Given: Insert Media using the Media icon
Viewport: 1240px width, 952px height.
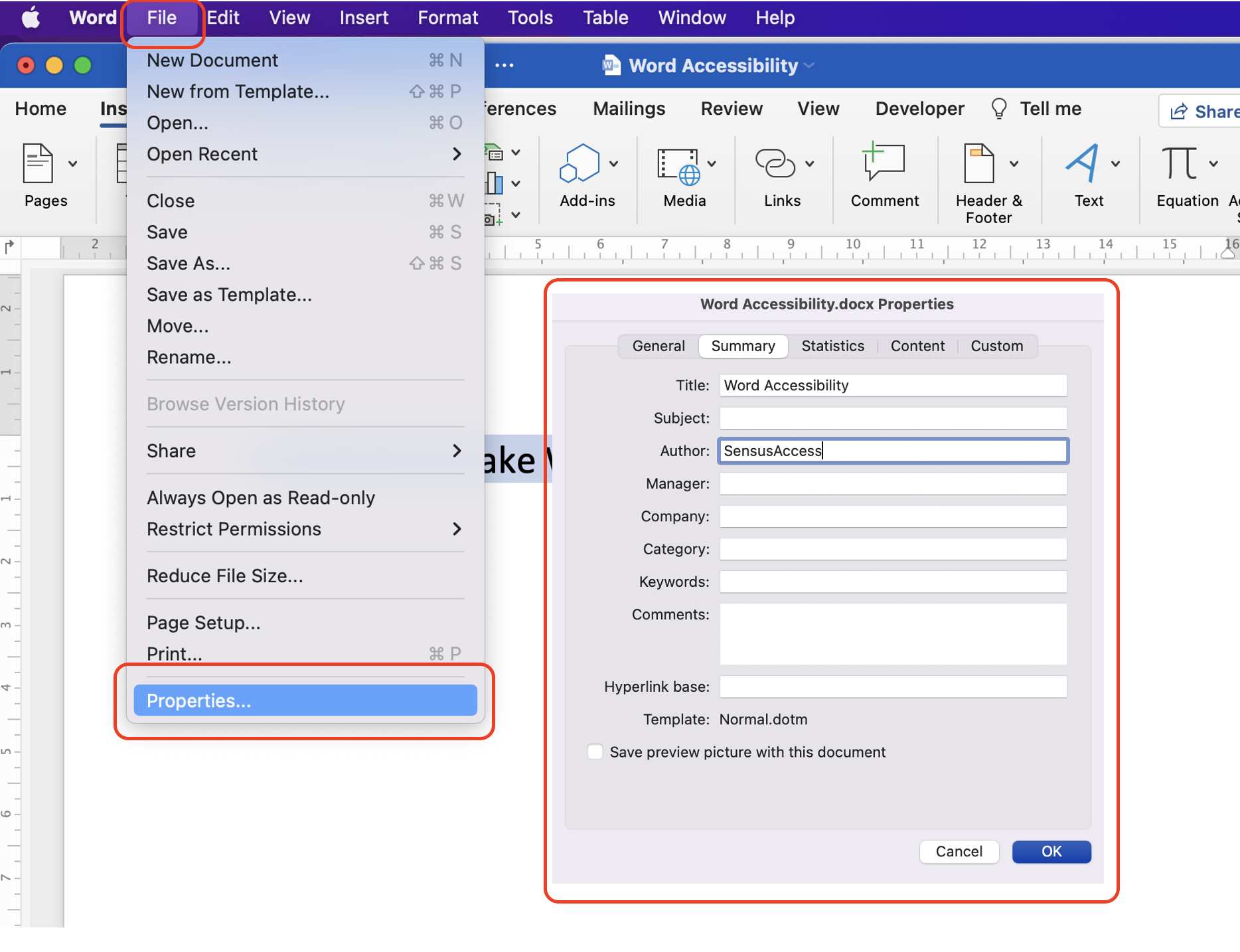Looking at the screenshot, I should (678, 163).
